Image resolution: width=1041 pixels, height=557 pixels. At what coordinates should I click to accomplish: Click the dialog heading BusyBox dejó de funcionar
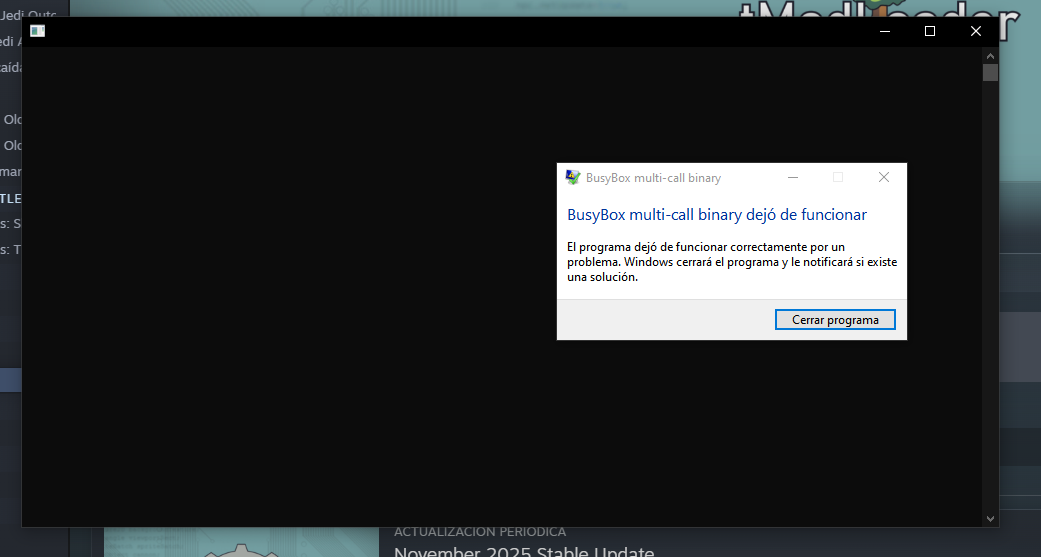tap(716, 215)
